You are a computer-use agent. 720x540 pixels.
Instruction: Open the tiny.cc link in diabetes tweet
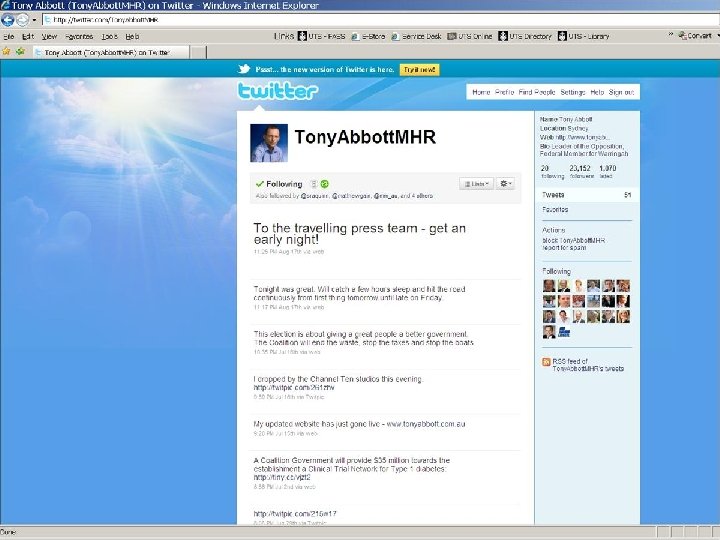click(282, 478)
